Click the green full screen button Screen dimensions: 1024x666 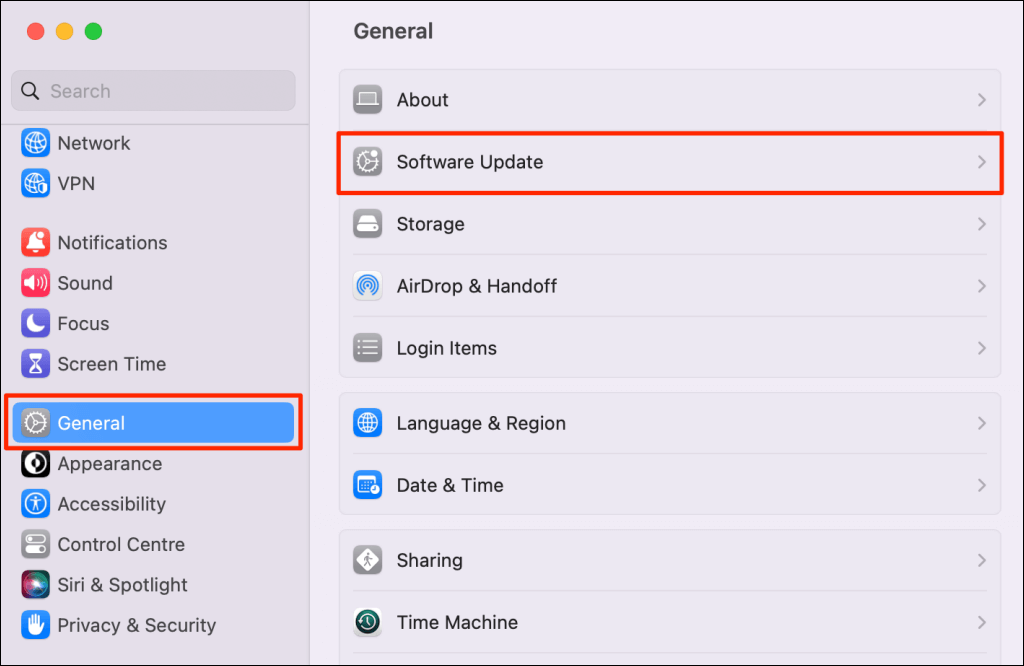pyautogui.click(x=93, y=31)
